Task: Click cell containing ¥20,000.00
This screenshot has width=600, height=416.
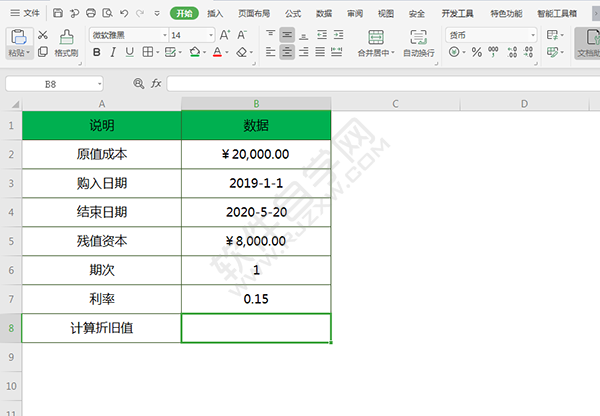Action: click(x=256, y=154)
